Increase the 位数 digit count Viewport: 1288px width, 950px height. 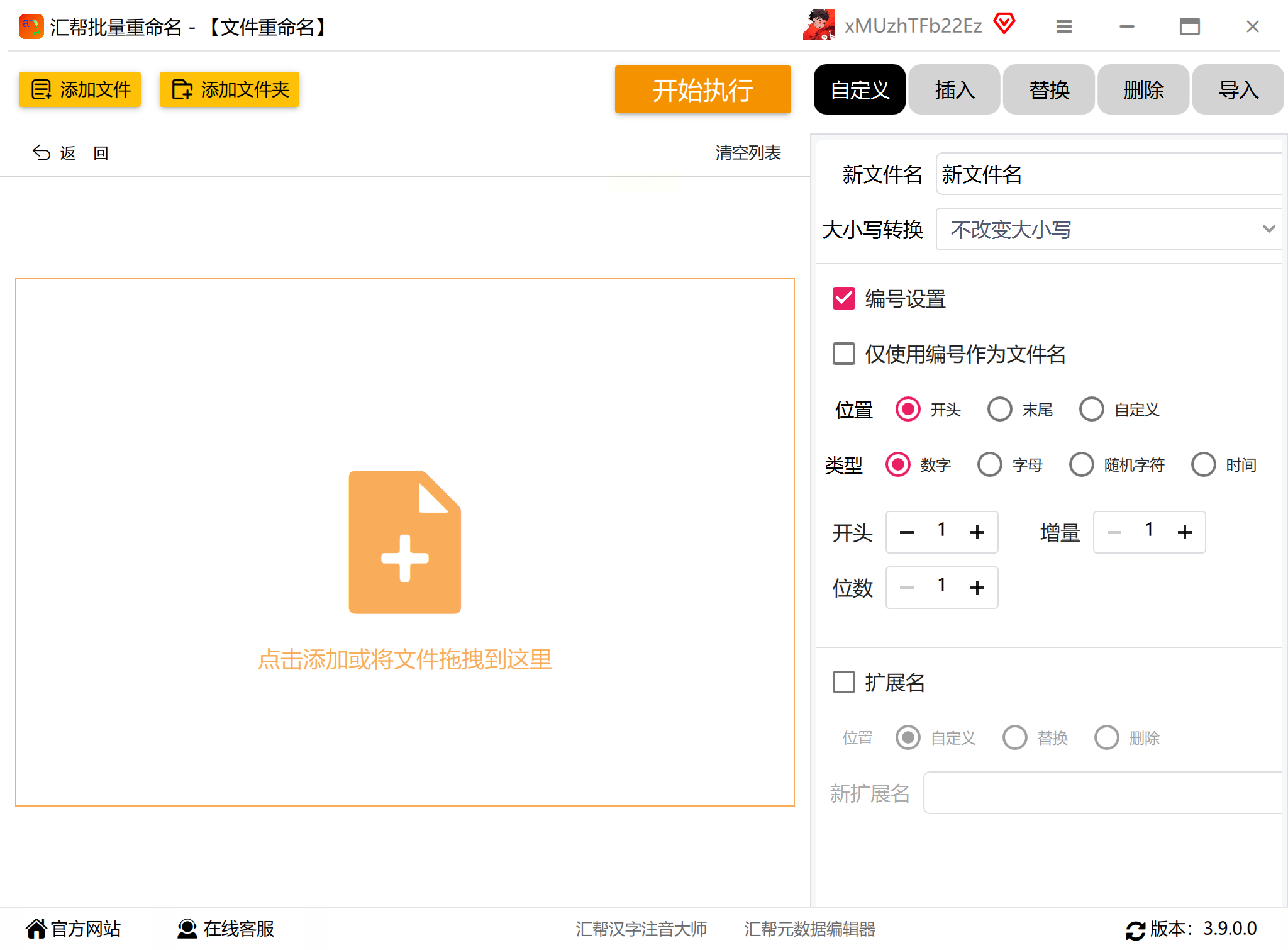click(x=977, y=588)
